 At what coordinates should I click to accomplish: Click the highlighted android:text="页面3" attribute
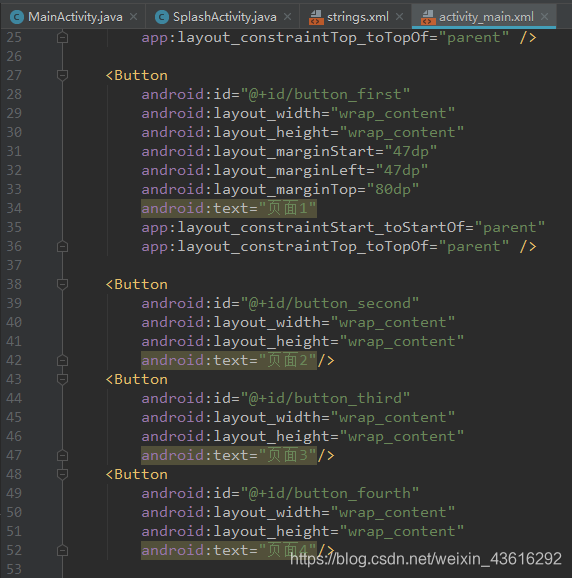click(x=229, y=456)
